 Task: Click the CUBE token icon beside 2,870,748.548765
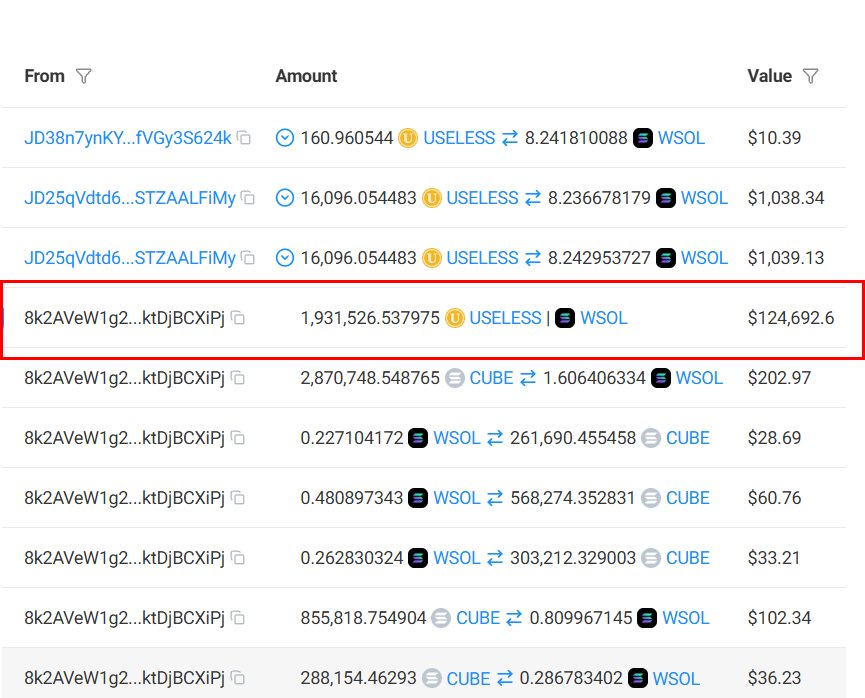(x=455, y=378)
